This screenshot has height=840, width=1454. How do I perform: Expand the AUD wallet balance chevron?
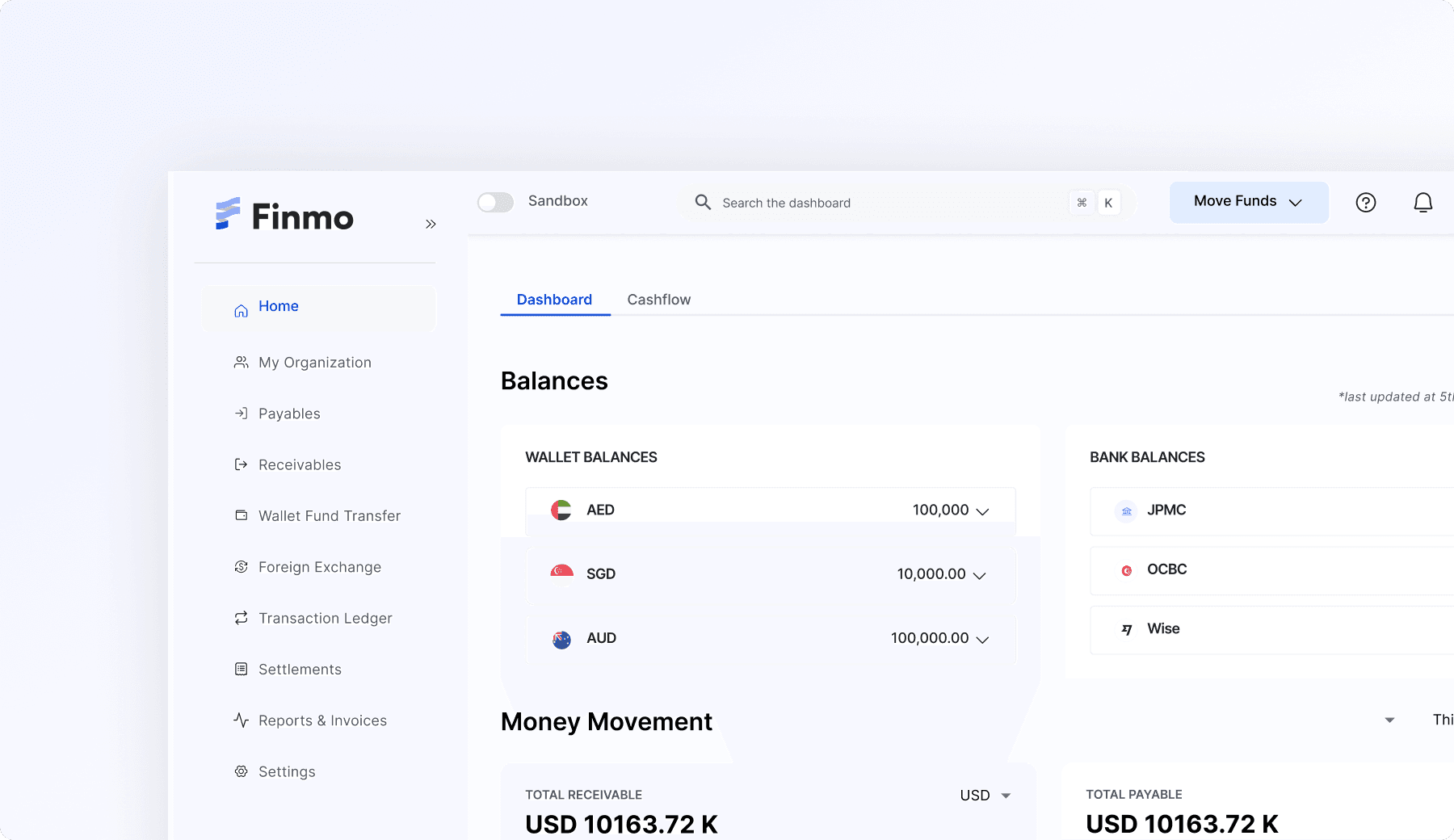pyautogui.click(x=982, y=639)
